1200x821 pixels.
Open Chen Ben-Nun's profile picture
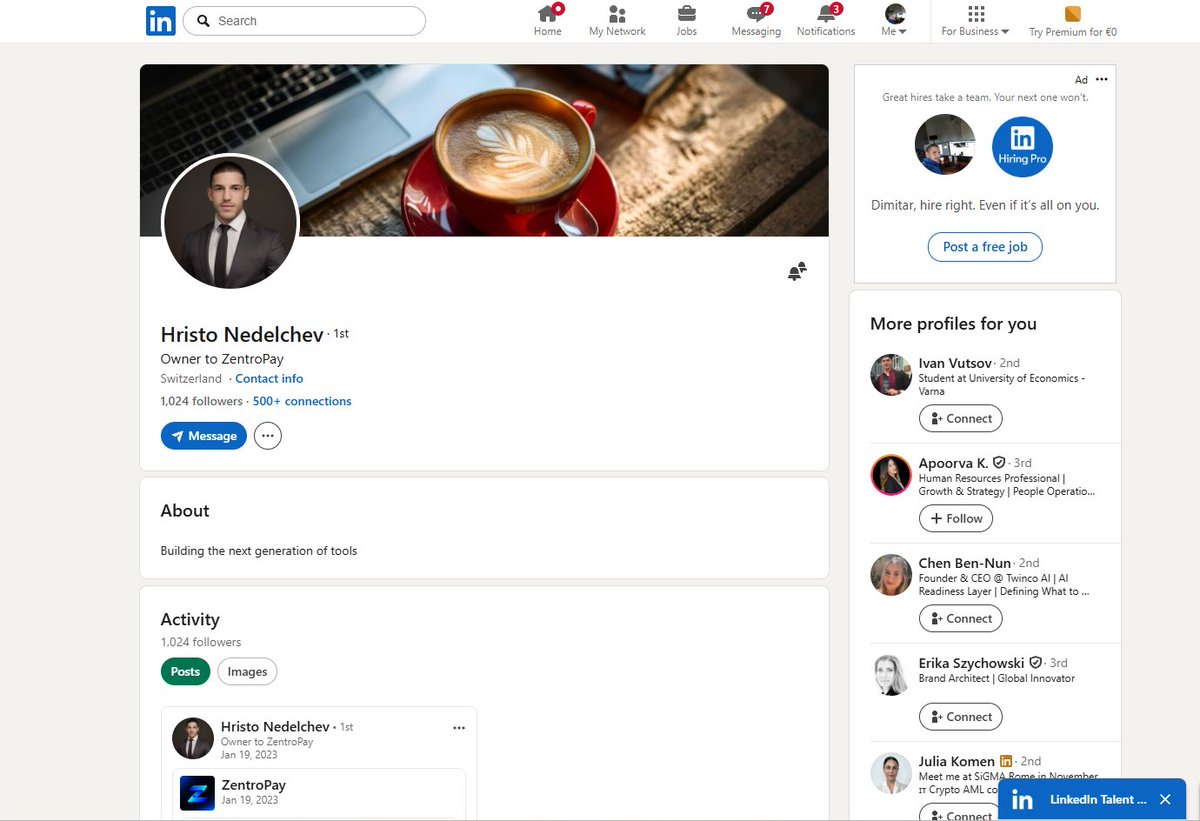tap(891, 575)
